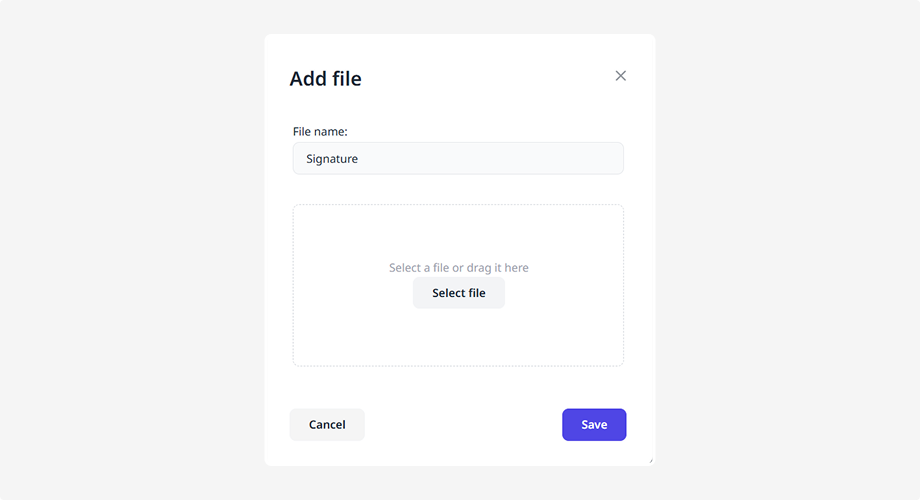This screenshot has height=500, width=920.
Task: Focus the File name input field
Action: pos(458,158)
